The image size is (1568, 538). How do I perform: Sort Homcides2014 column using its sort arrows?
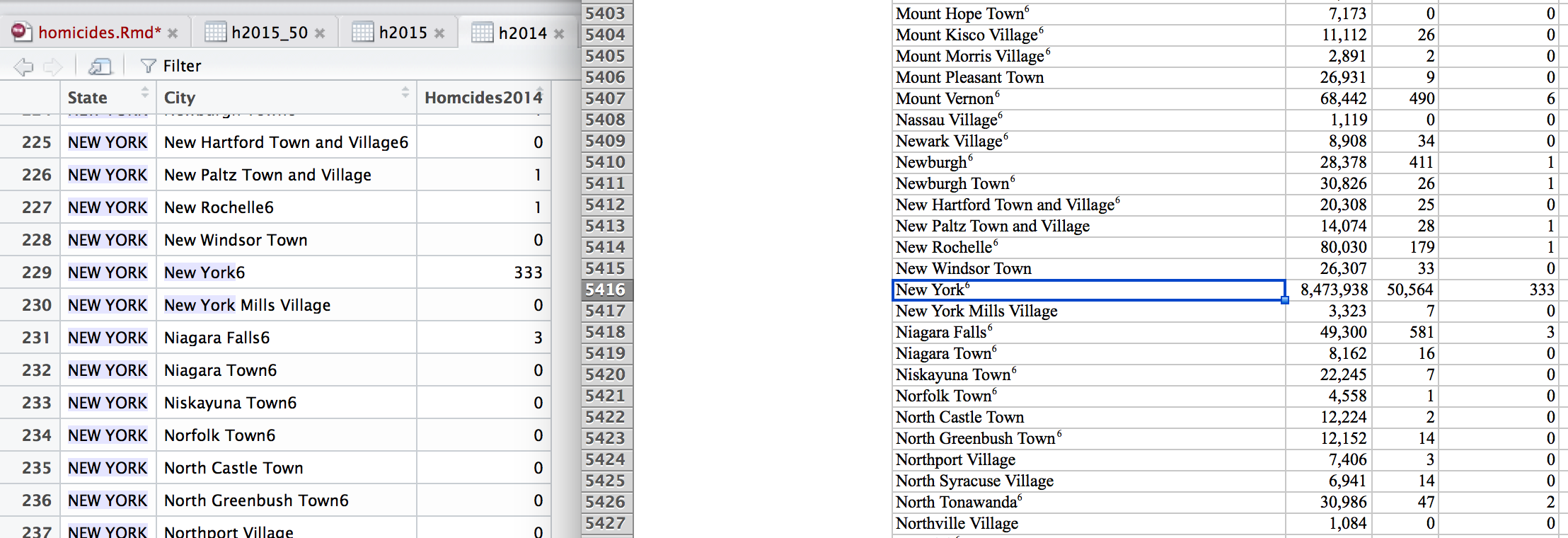(x=540, y=92)
